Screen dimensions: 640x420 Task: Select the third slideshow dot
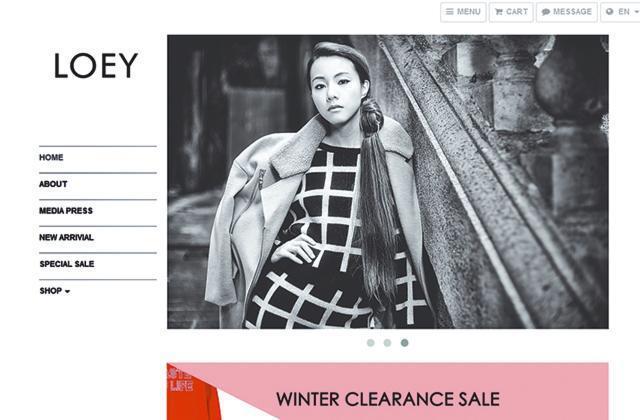click(x=404, y=343)
